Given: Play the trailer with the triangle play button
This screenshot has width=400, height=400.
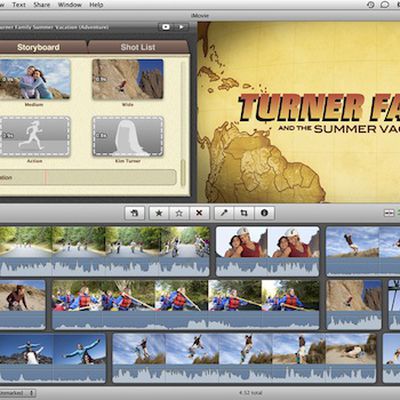Looking at the screenshot, I should pyautogui.click(x=181, y=27).
